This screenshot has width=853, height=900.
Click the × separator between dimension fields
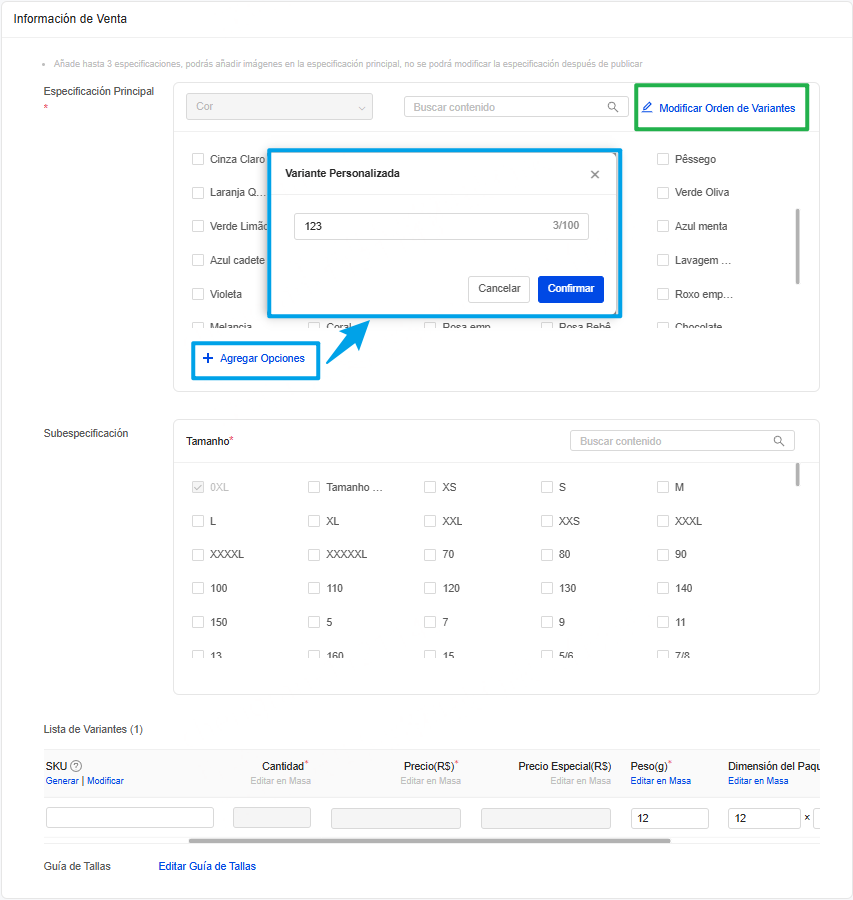point(806,817)
